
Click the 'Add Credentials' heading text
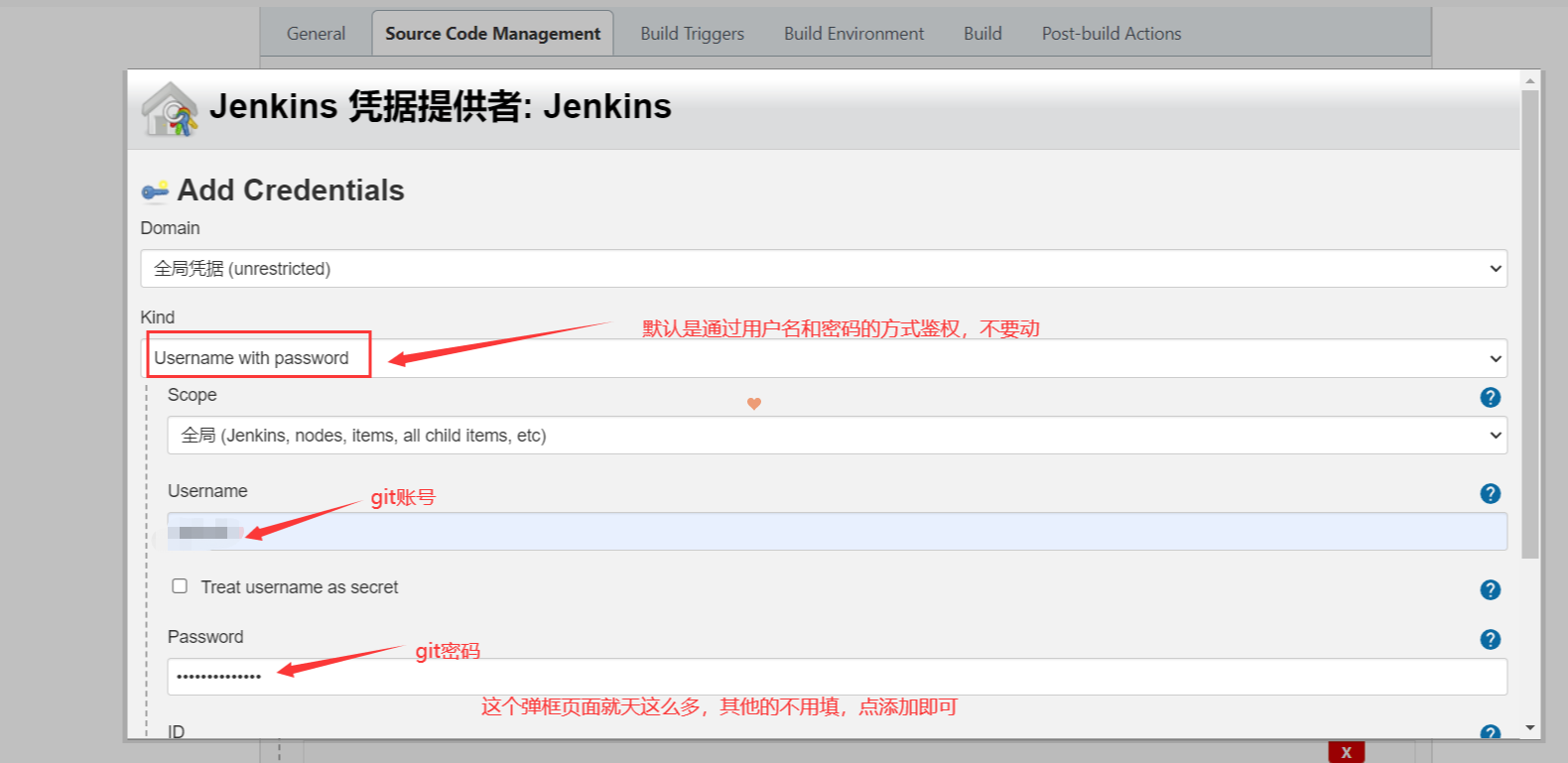(291, 191)
